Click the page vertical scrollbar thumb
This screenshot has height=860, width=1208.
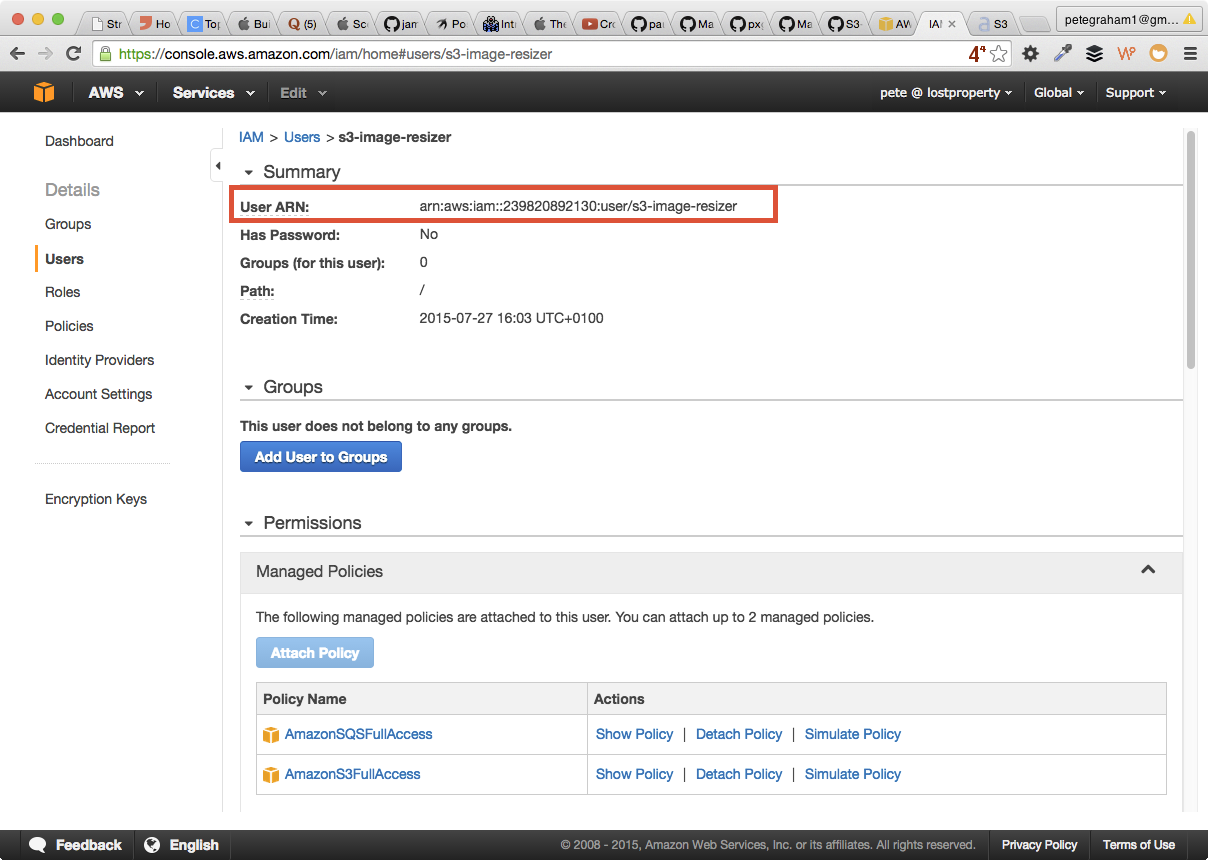[x=1190, y=249]
